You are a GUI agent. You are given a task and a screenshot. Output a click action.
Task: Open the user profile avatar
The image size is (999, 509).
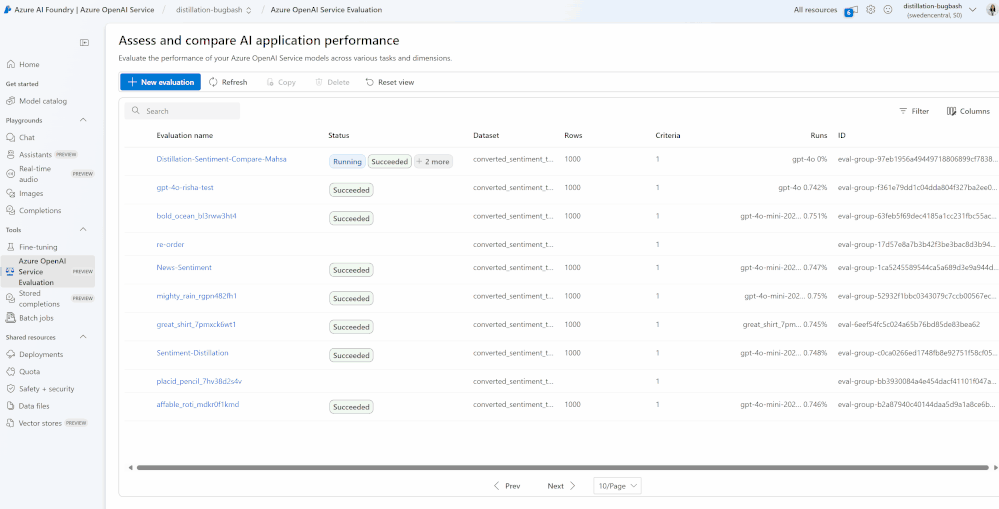(990, 10)
